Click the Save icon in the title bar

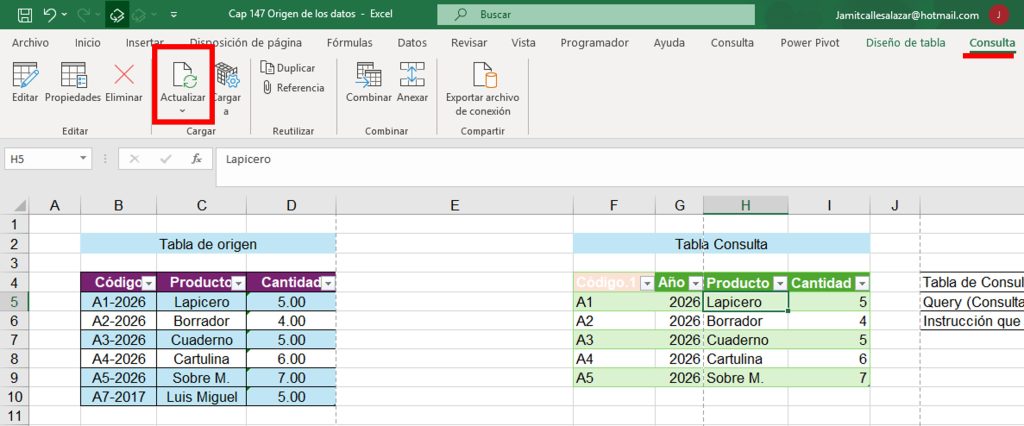pyautogui.click(x=25, y=14)
